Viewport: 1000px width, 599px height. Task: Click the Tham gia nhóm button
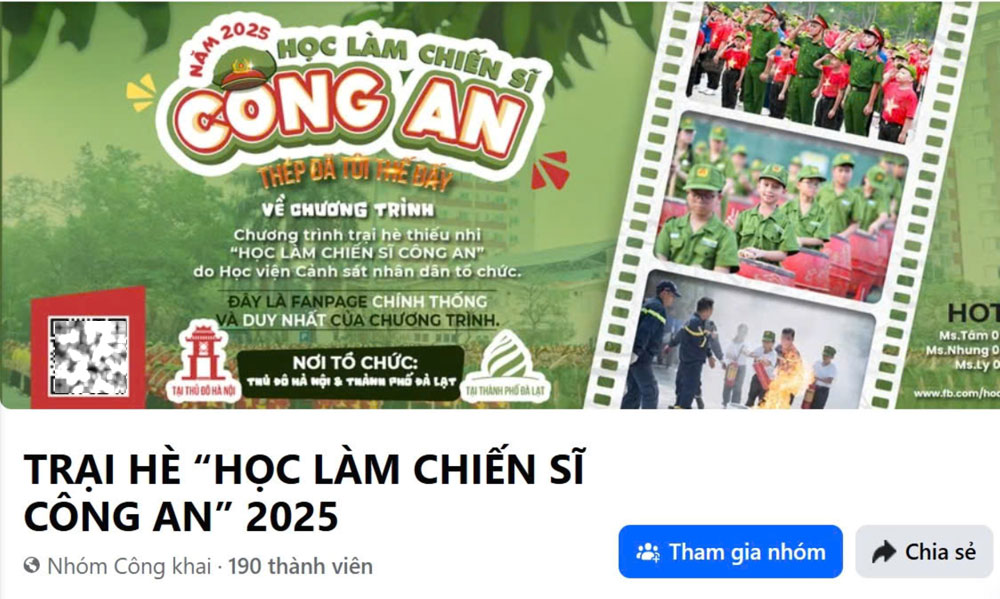[730, 552]
